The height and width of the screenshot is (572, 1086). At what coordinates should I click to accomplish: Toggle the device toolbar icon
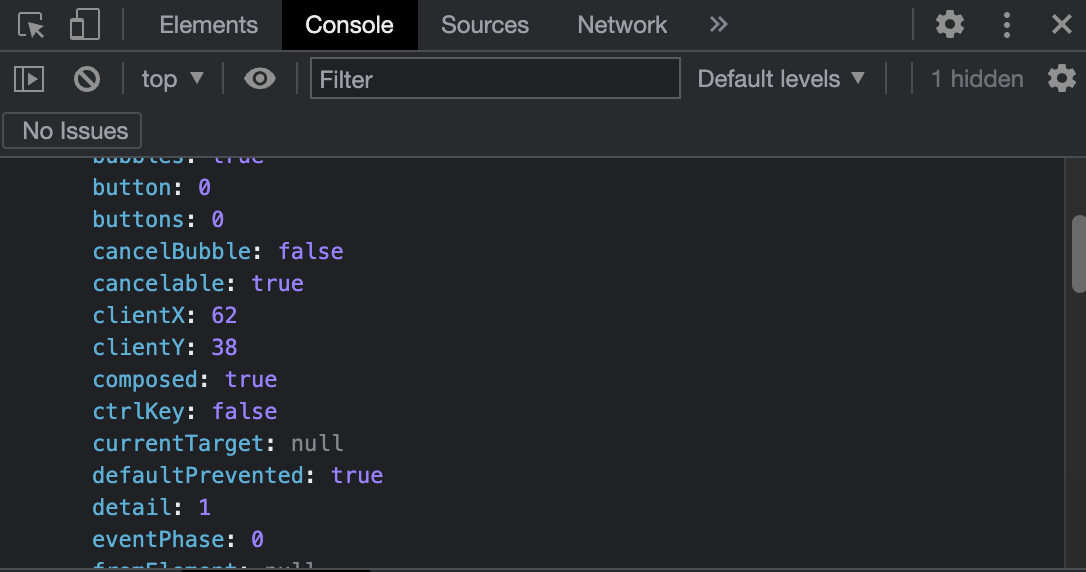click(x=84, y=25)
